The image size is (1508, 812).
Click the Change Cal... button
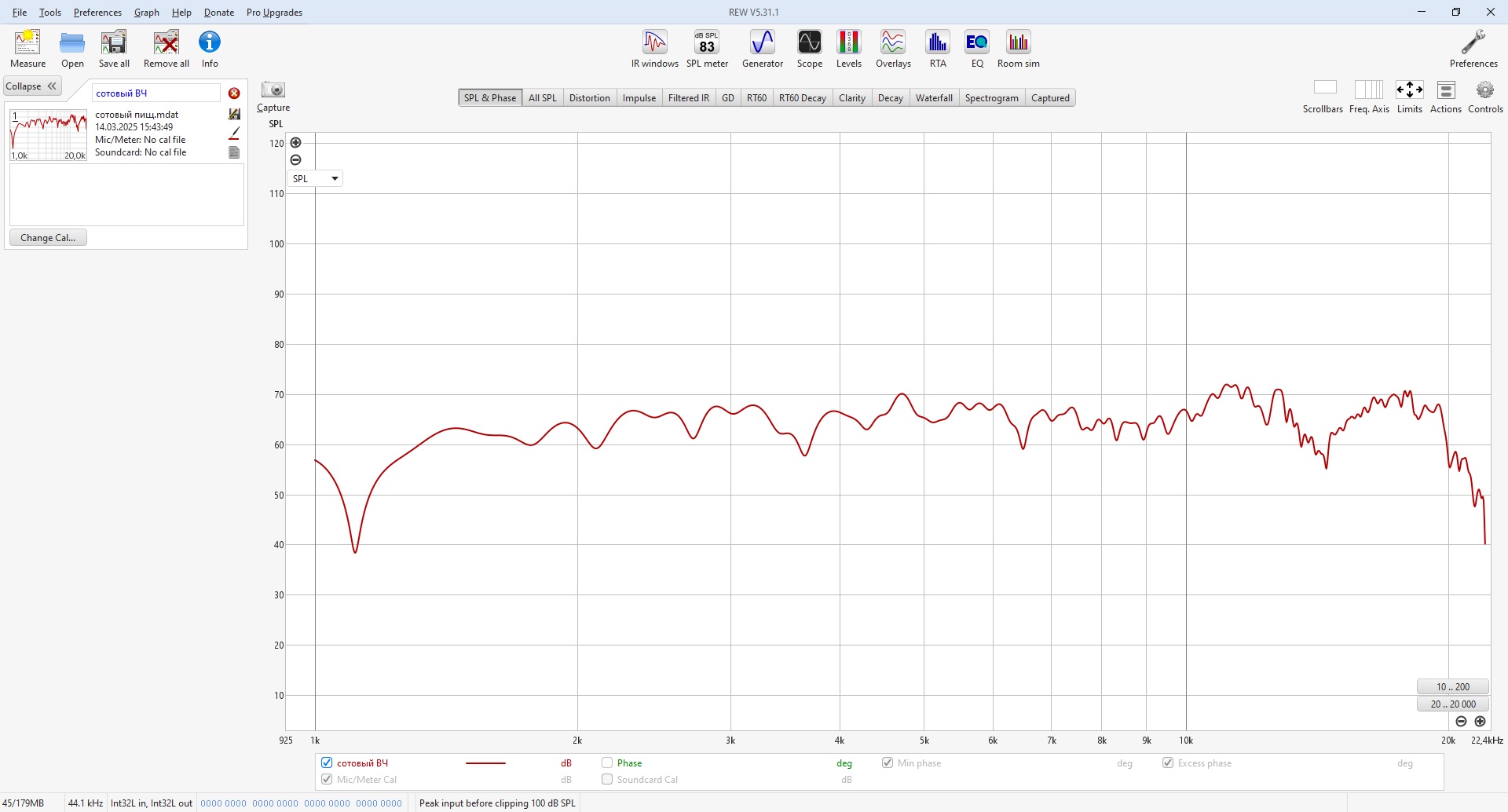48,238
